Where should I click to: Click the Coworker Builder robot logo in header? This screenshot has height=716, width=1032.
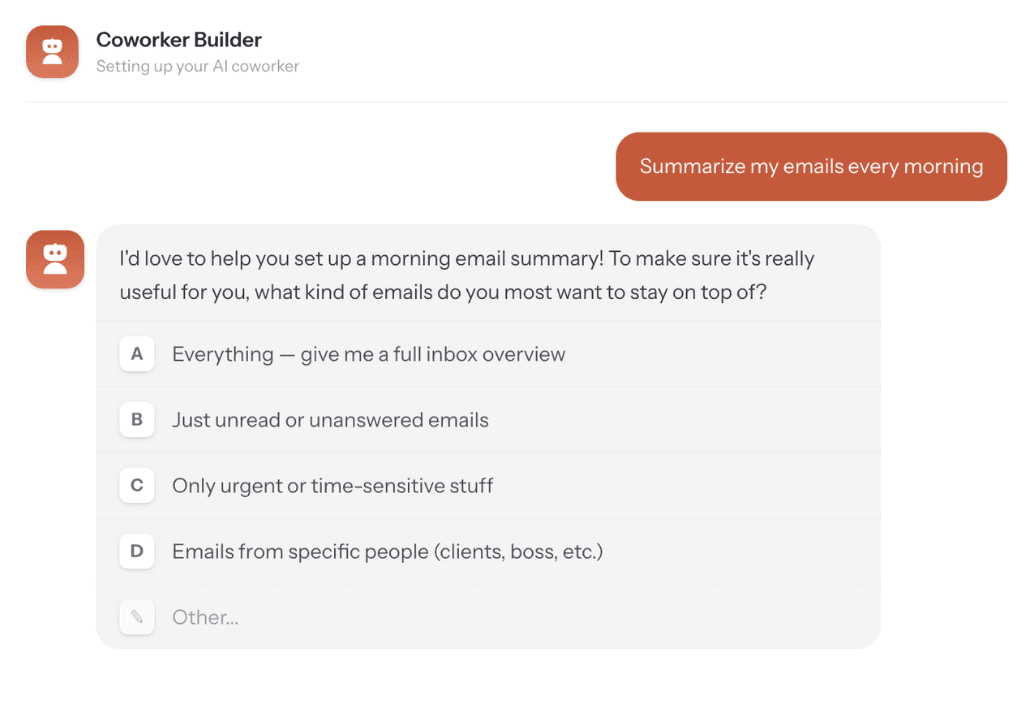click(x=52, y=52)
